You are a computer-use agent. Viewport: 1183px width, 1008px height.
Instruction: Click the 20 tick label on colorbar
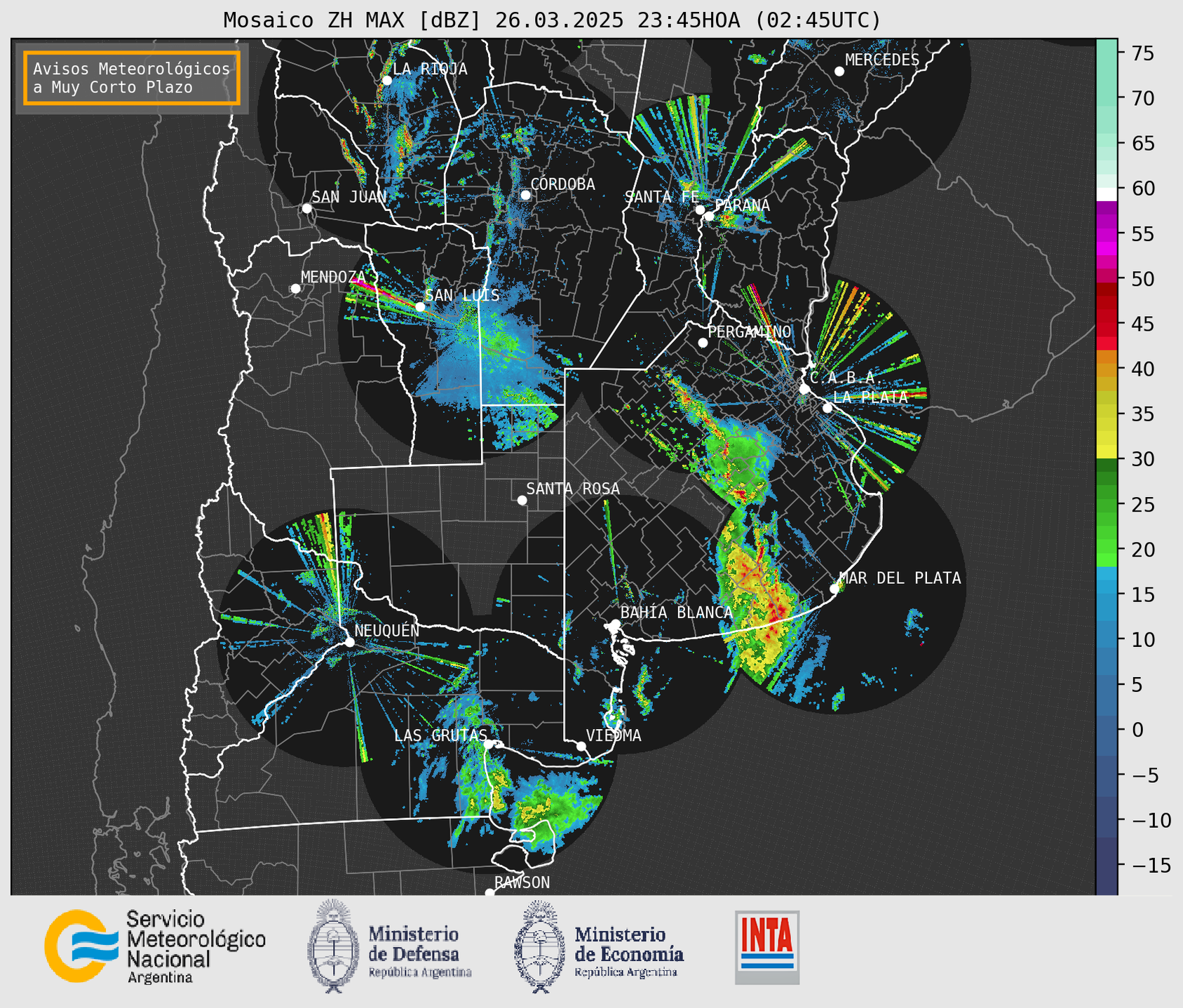[x=1142, y=550]
